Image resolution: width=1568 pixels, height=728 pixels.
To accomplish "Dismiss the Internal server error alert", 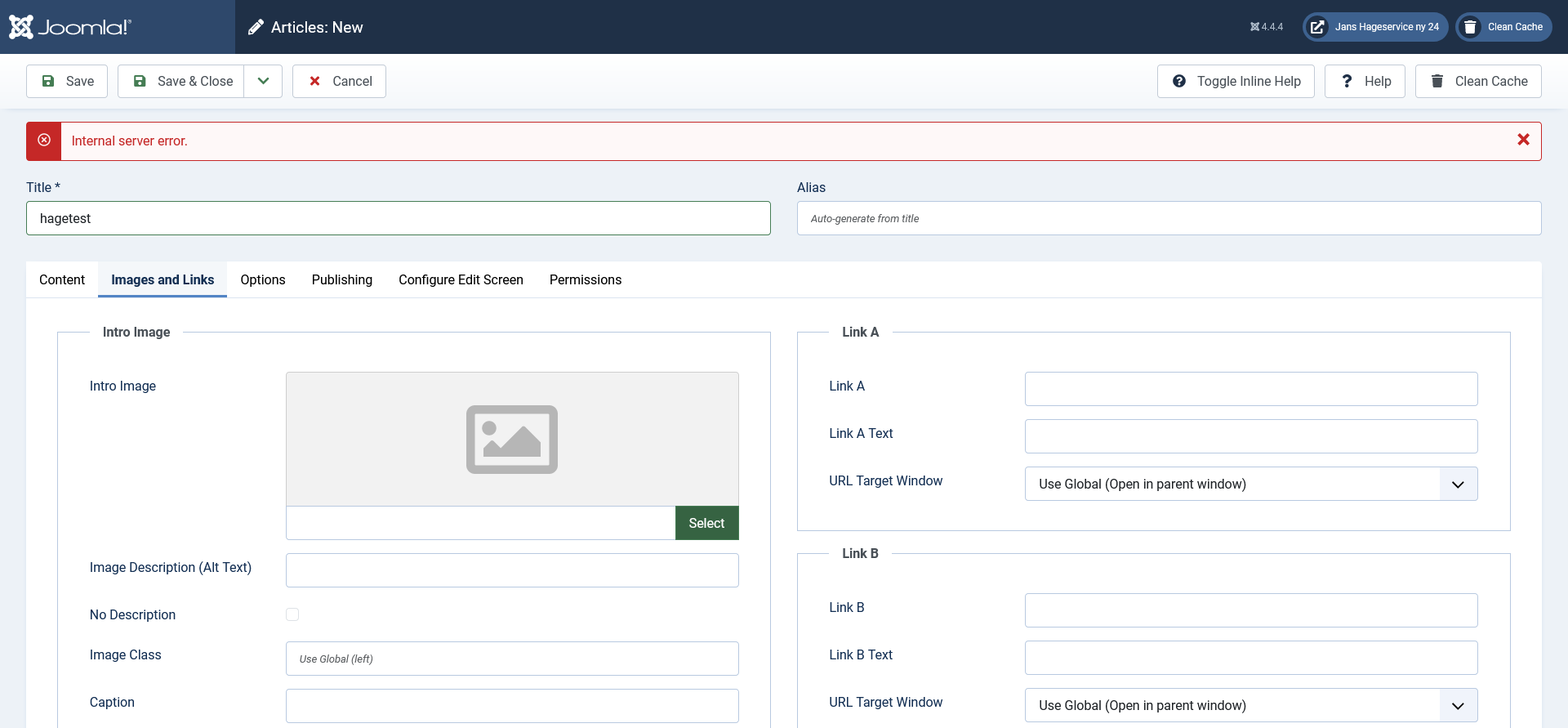I will click(x=1523, y=140).
